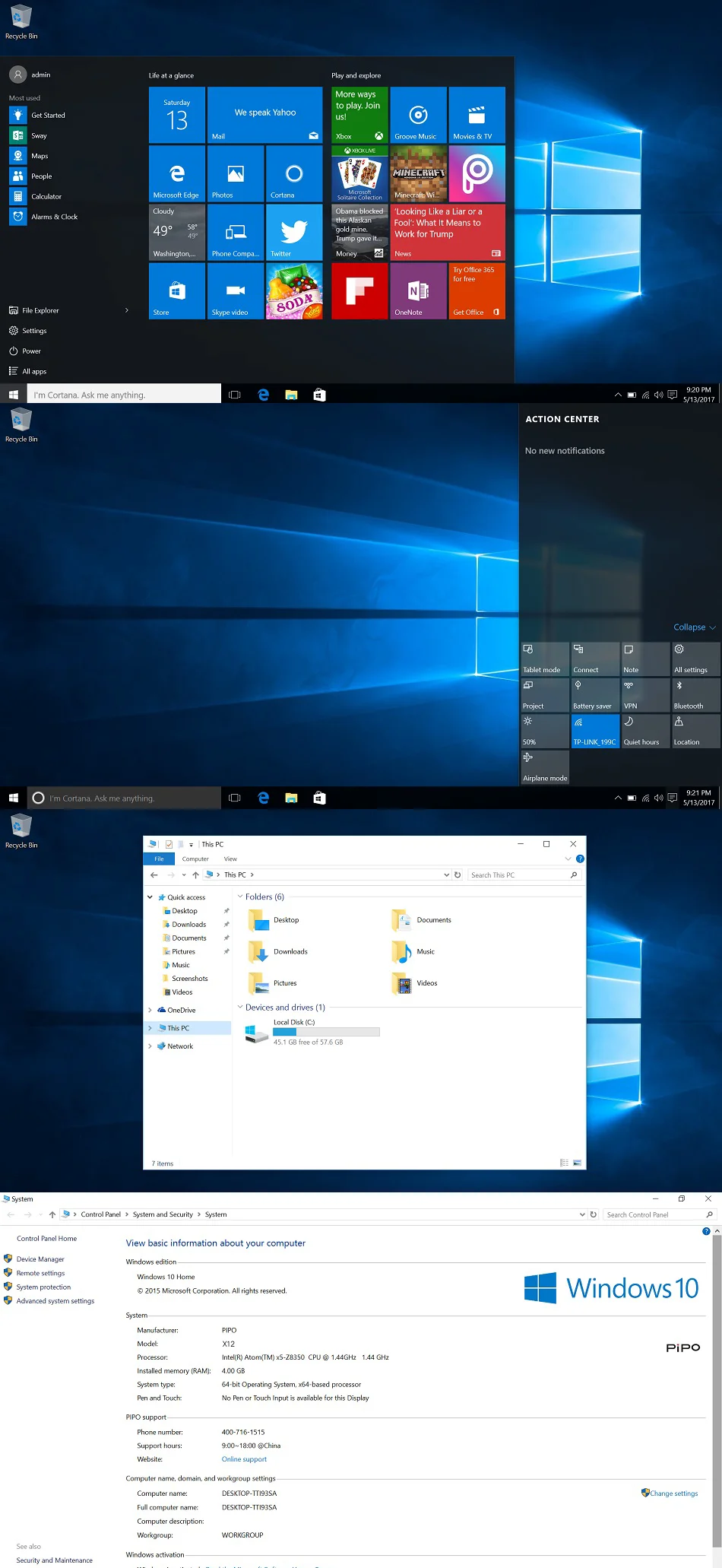This screenshot has width=722, height=1568.
Task: Open the Microsoft Solitaire Collection tile
Action: [x=359, y=173]
